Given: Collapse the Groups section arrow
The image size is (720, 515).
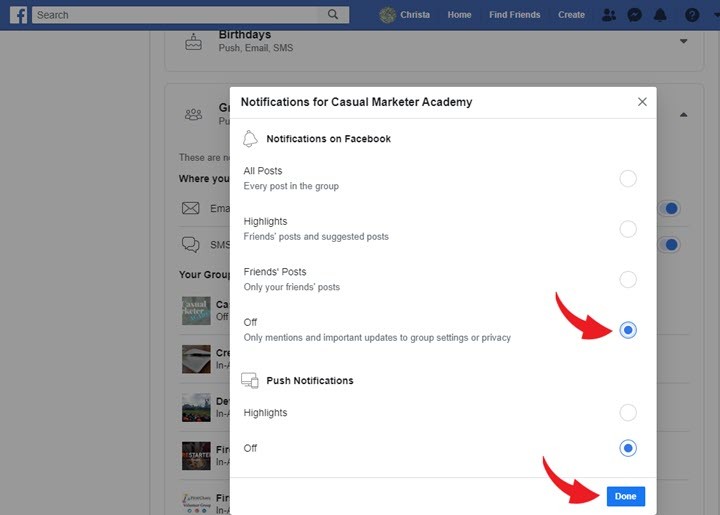Looking at the screenshot, I should pos(683,115).
